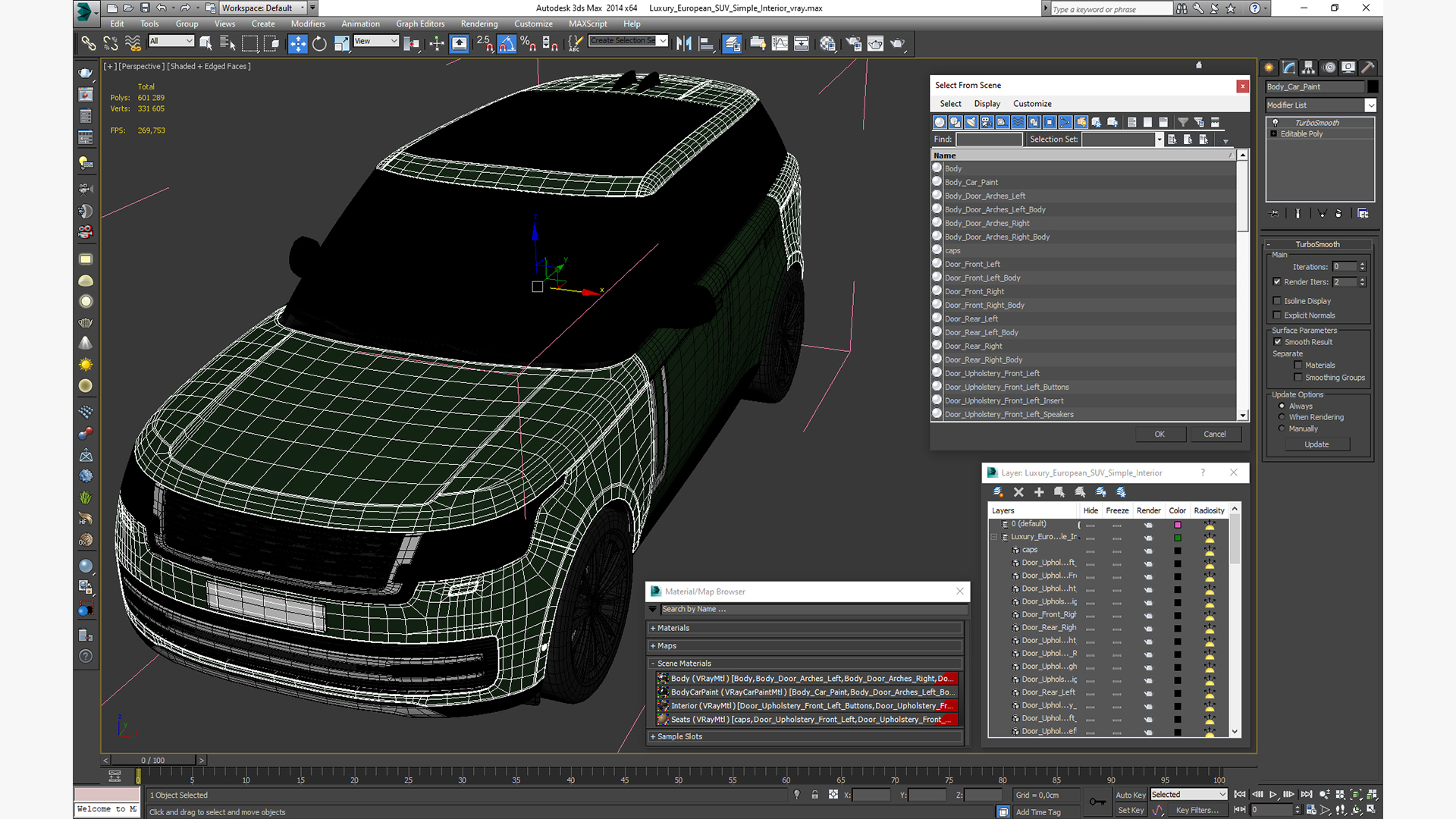Toggle Explicit Normals checkbox
The image size is (1456, 819).
pyautogui.click(x=1277, y=315)
